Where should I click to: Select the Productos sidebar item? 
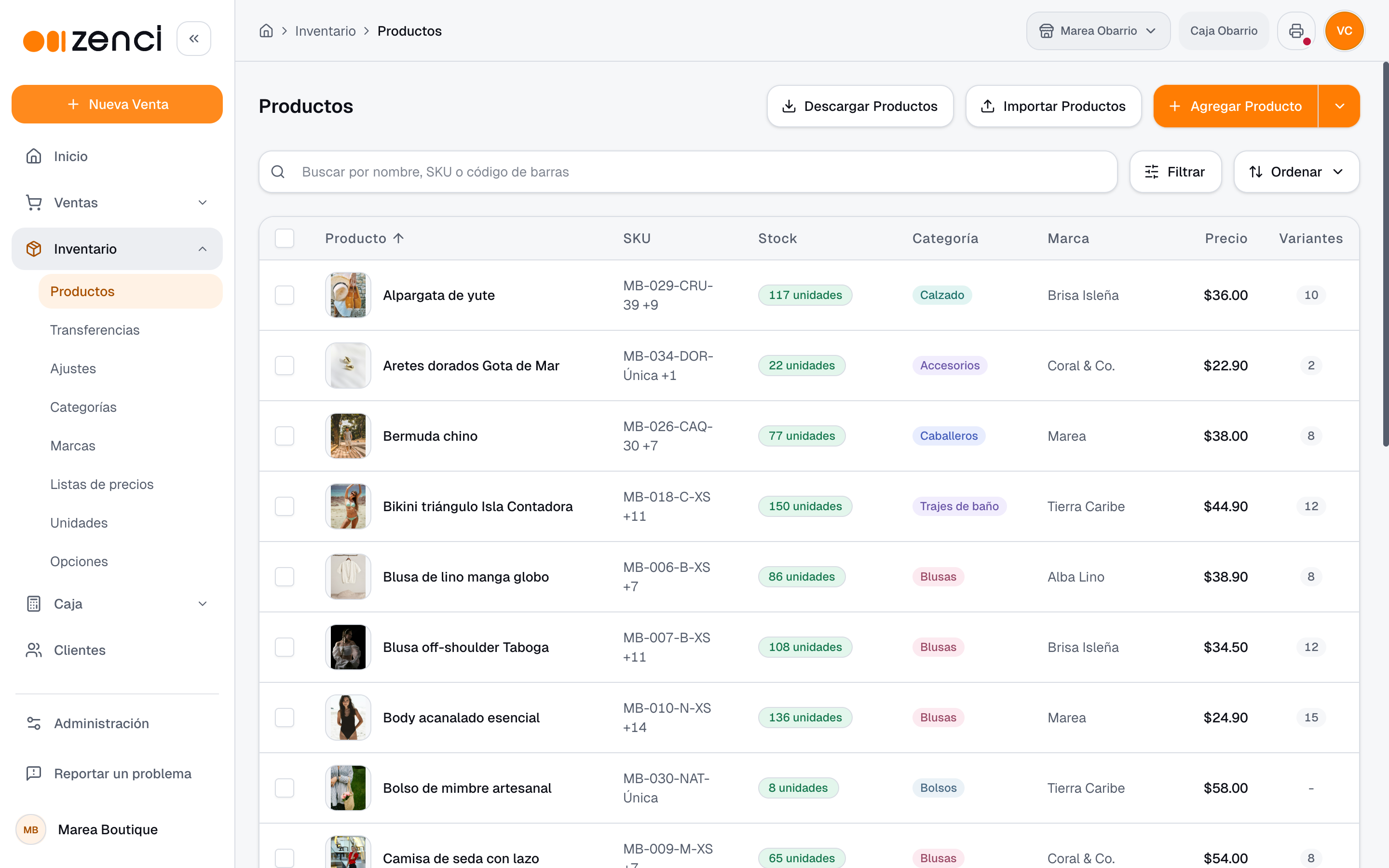[x=130, y=291]
